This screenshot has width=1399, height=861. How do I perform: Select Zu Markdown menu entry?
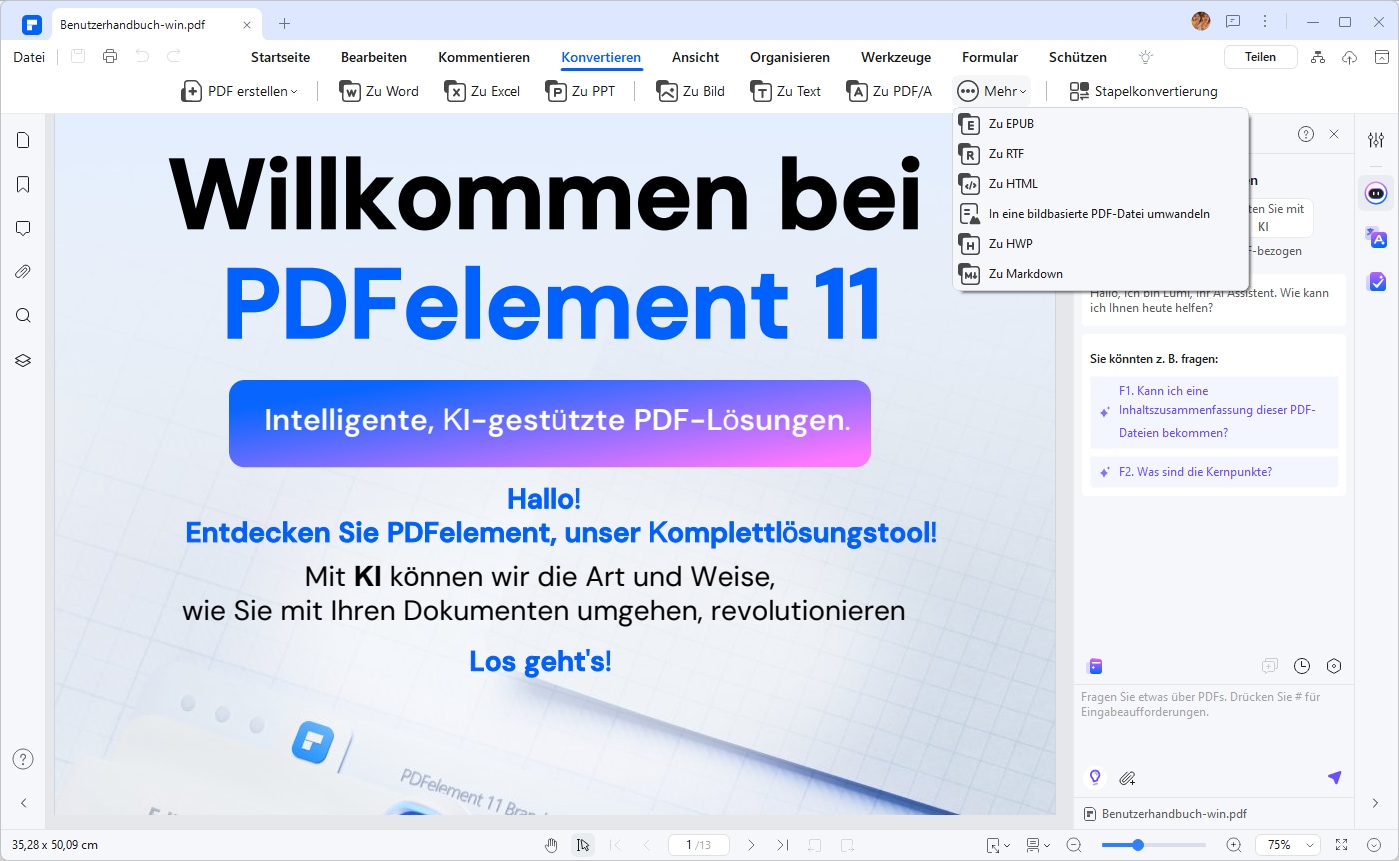coord(1100,274)
